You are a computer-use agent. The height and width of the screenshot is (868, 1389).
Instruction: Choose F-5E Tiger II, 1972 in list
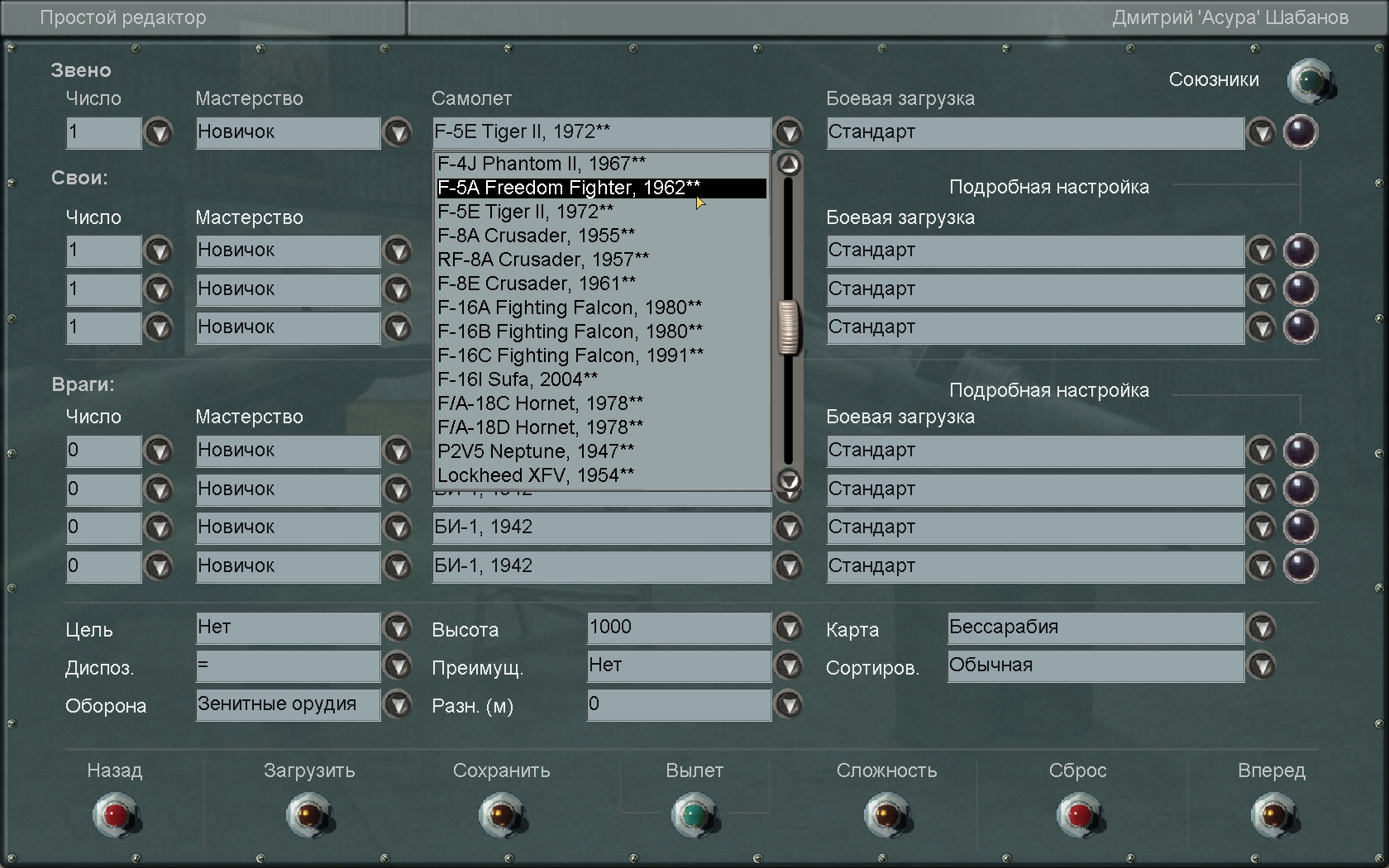602,212
